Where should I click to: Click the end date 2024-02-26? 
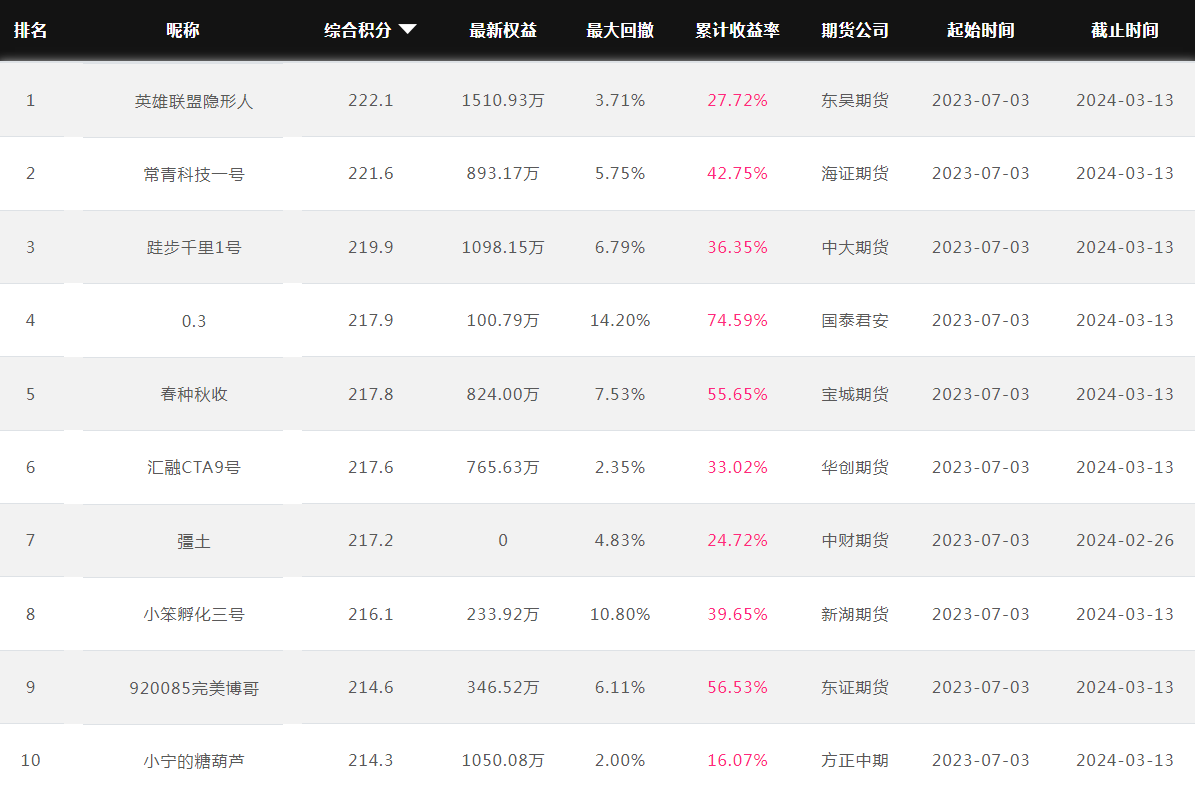point(1125,540)
